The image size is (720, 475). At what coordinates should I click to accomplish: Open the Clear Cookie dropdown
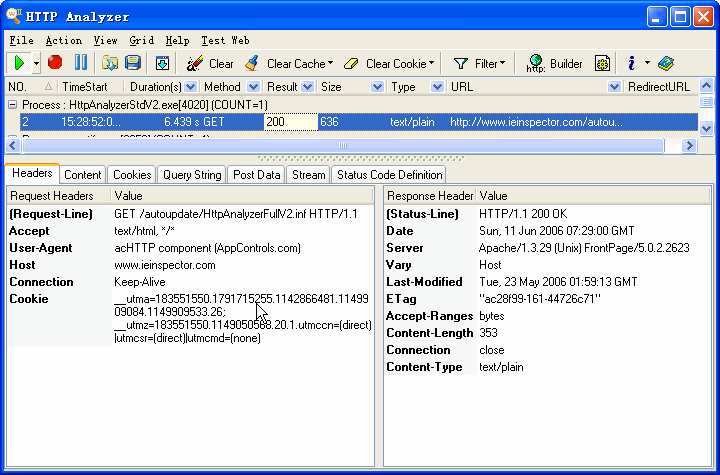click(x=390, y=63)
